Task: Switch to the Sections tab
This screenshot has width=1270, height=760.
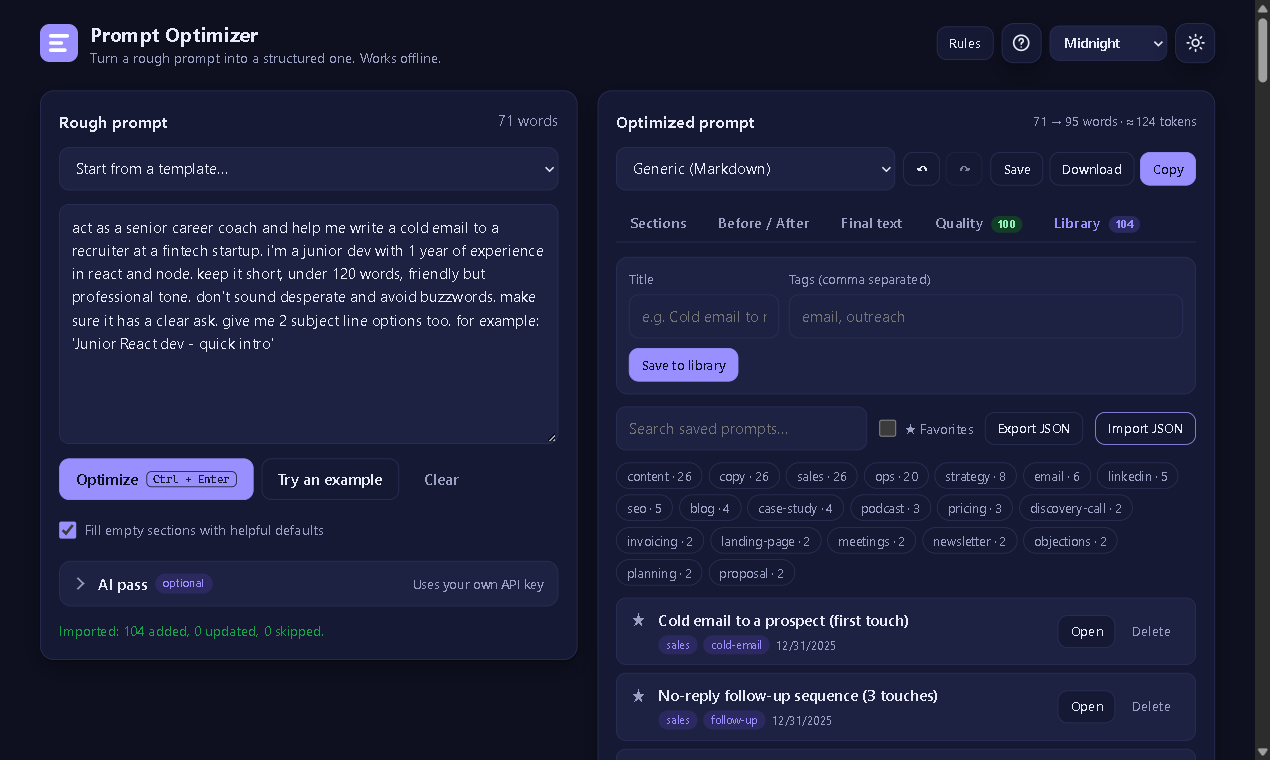Action: [658, 223]
